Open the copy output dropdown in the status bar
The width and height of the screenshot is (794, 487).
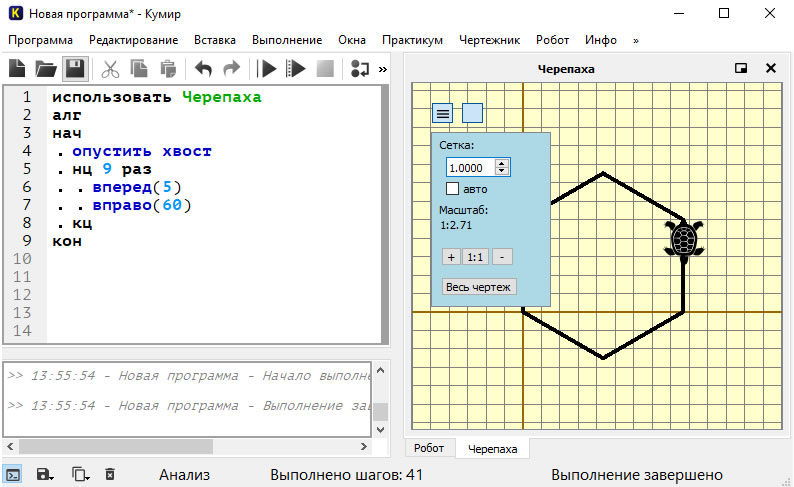[80, 475]
